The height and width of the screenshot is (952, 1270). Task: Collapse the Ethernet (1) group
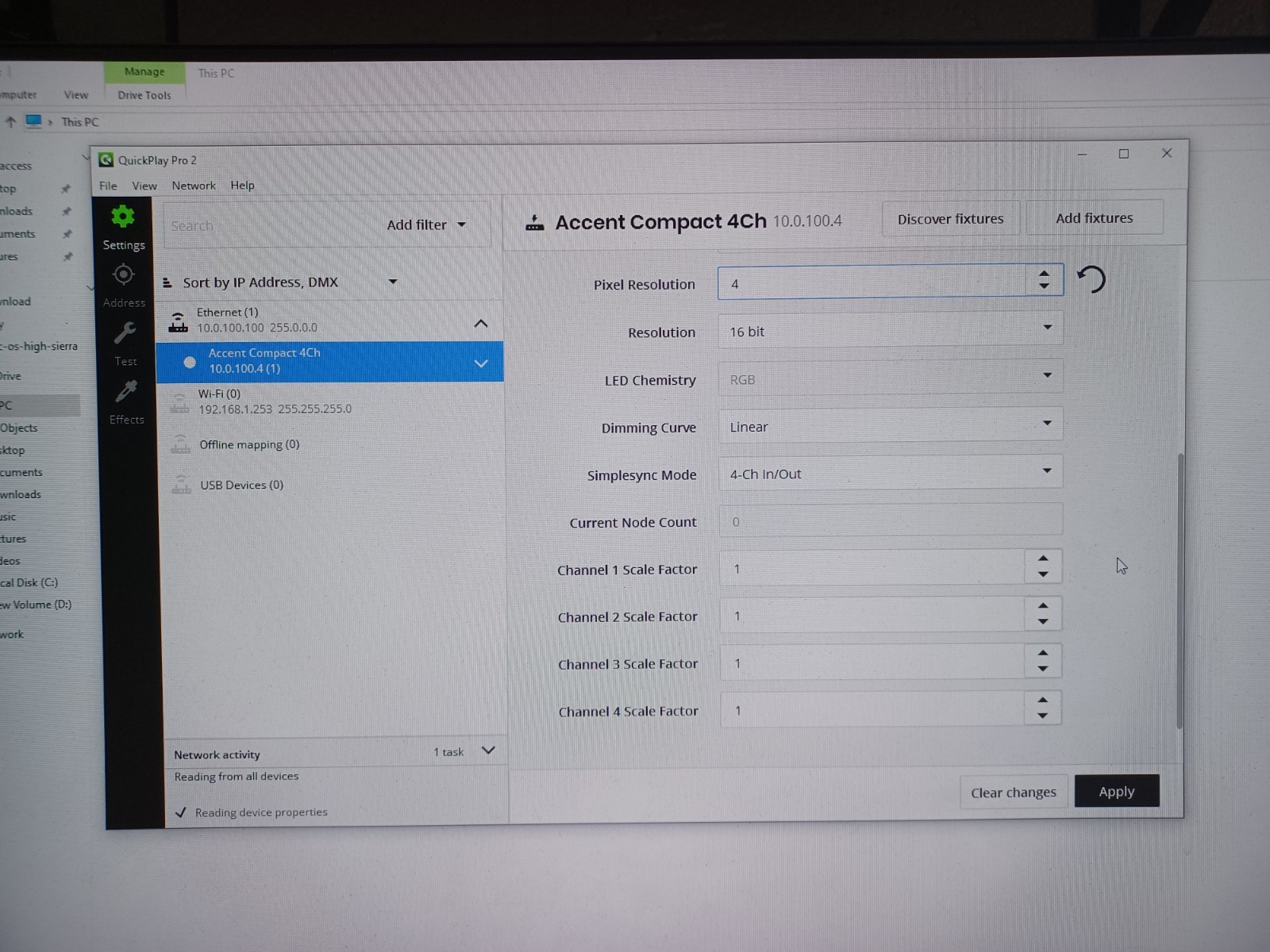(x=481, y=324)
